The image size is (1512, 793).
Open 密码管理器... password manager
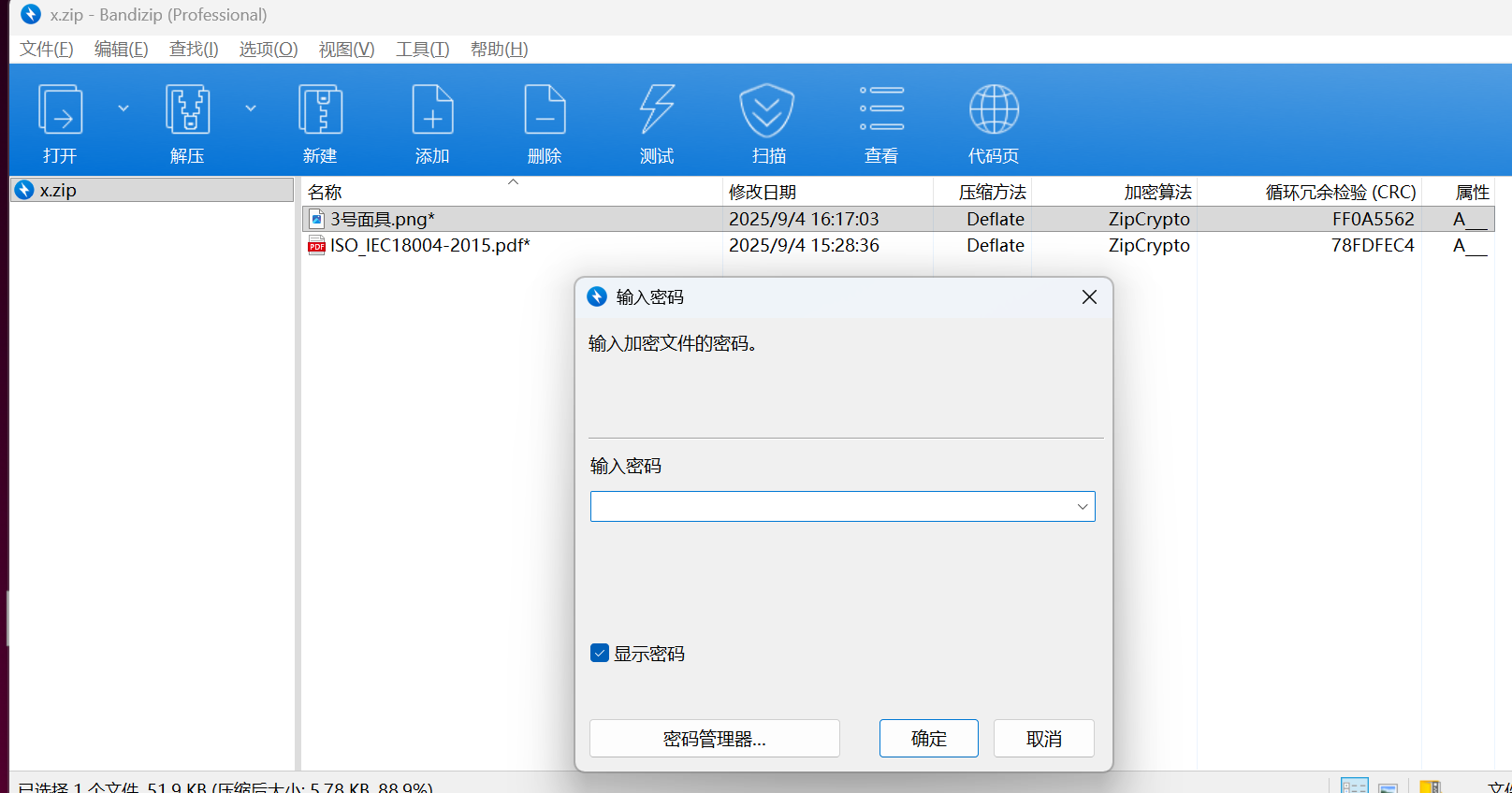(x=715, y=739)
